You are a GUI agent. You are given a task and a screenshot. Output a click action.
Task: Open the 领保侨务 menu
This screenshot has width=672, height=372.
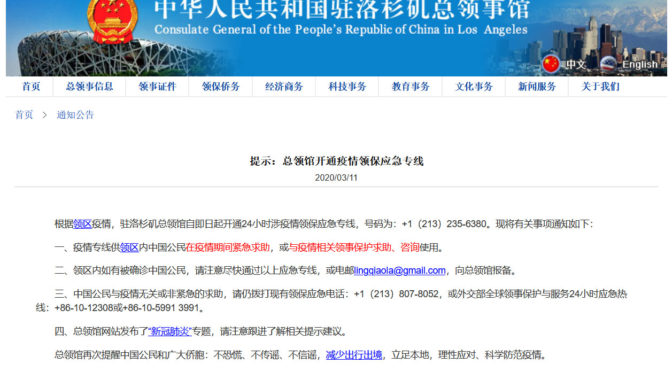click(221, 87)
